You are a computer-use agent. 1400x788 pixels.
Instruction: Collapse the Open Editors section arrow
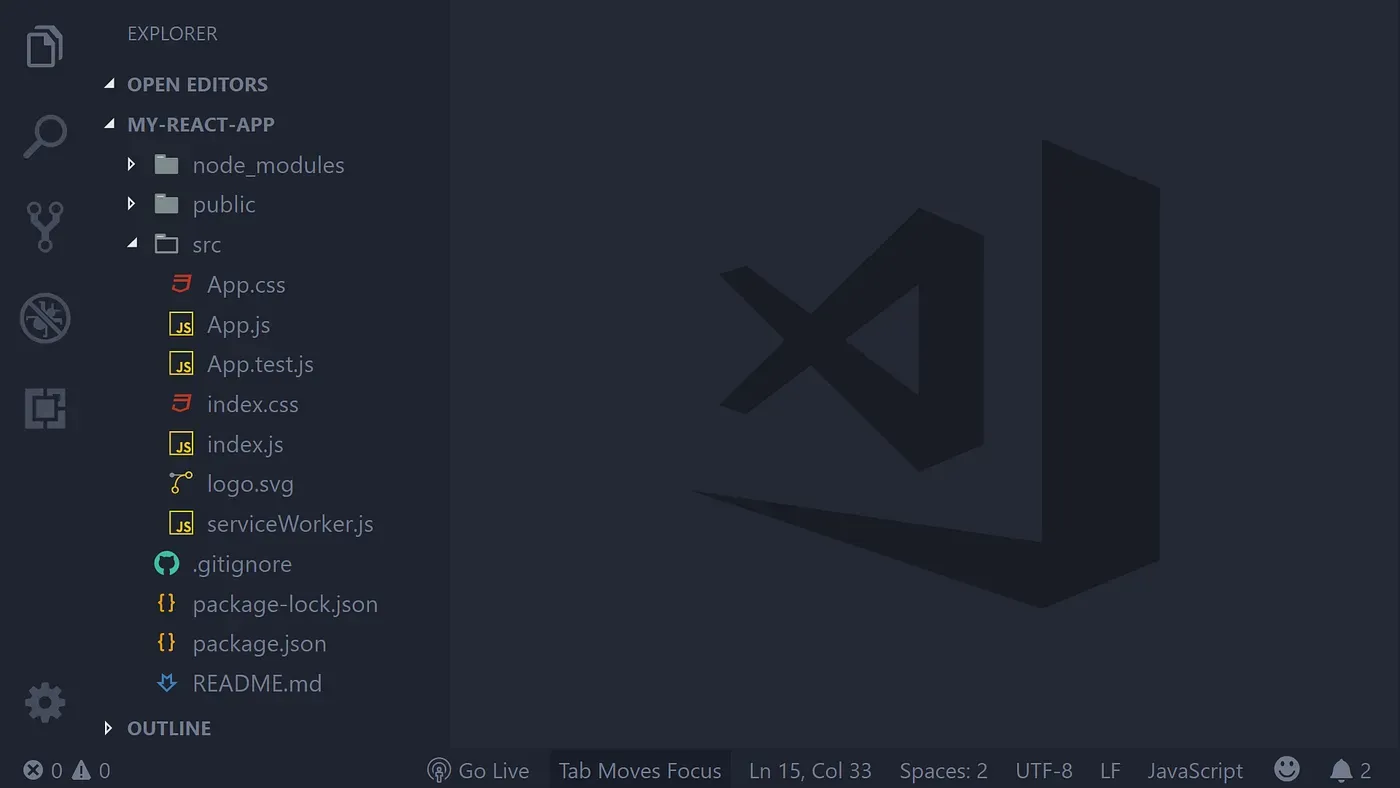(x=110, y=85)
